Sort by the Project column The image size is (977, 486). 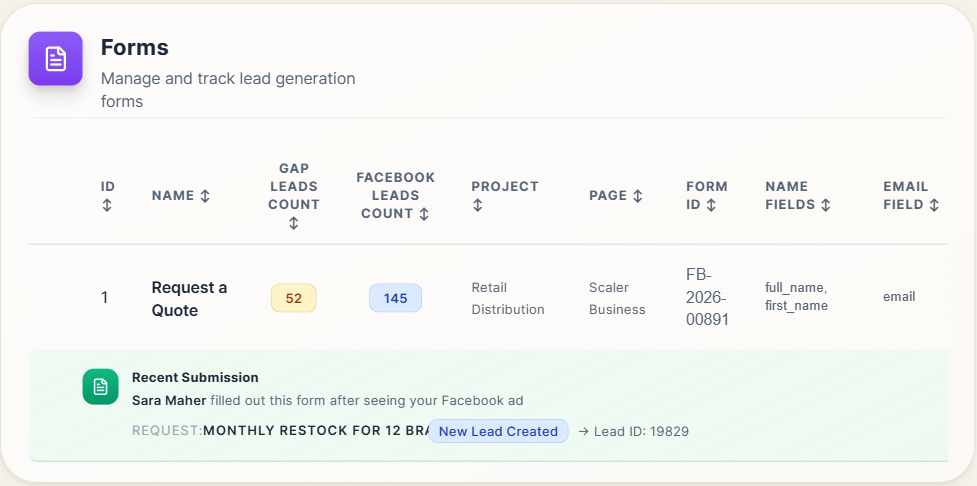[x=505, y=195]
